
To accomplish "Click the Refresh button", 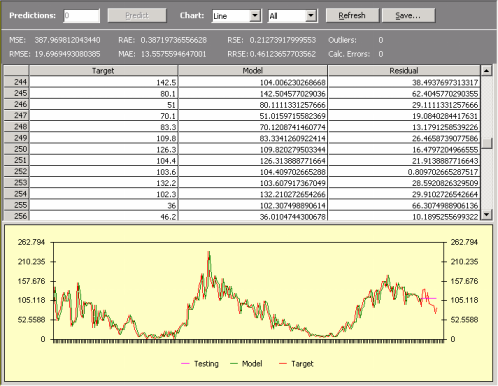I will coord(352,15).
